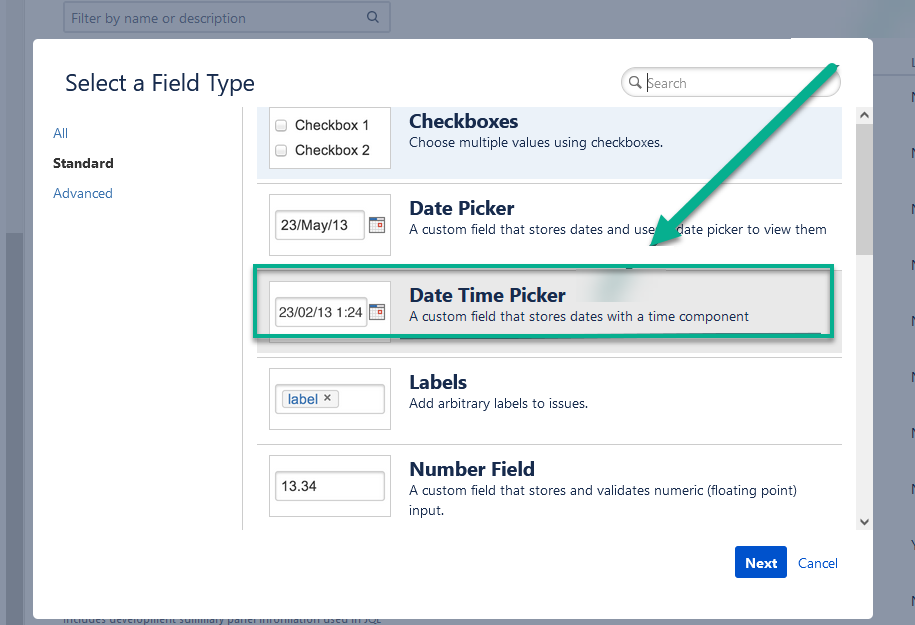Toggle the Checkbox 2 option

(x=281, y=151)
